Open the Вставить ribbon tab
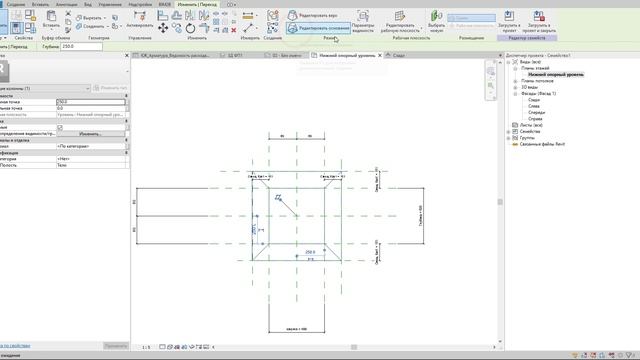 tap(40, 4)
